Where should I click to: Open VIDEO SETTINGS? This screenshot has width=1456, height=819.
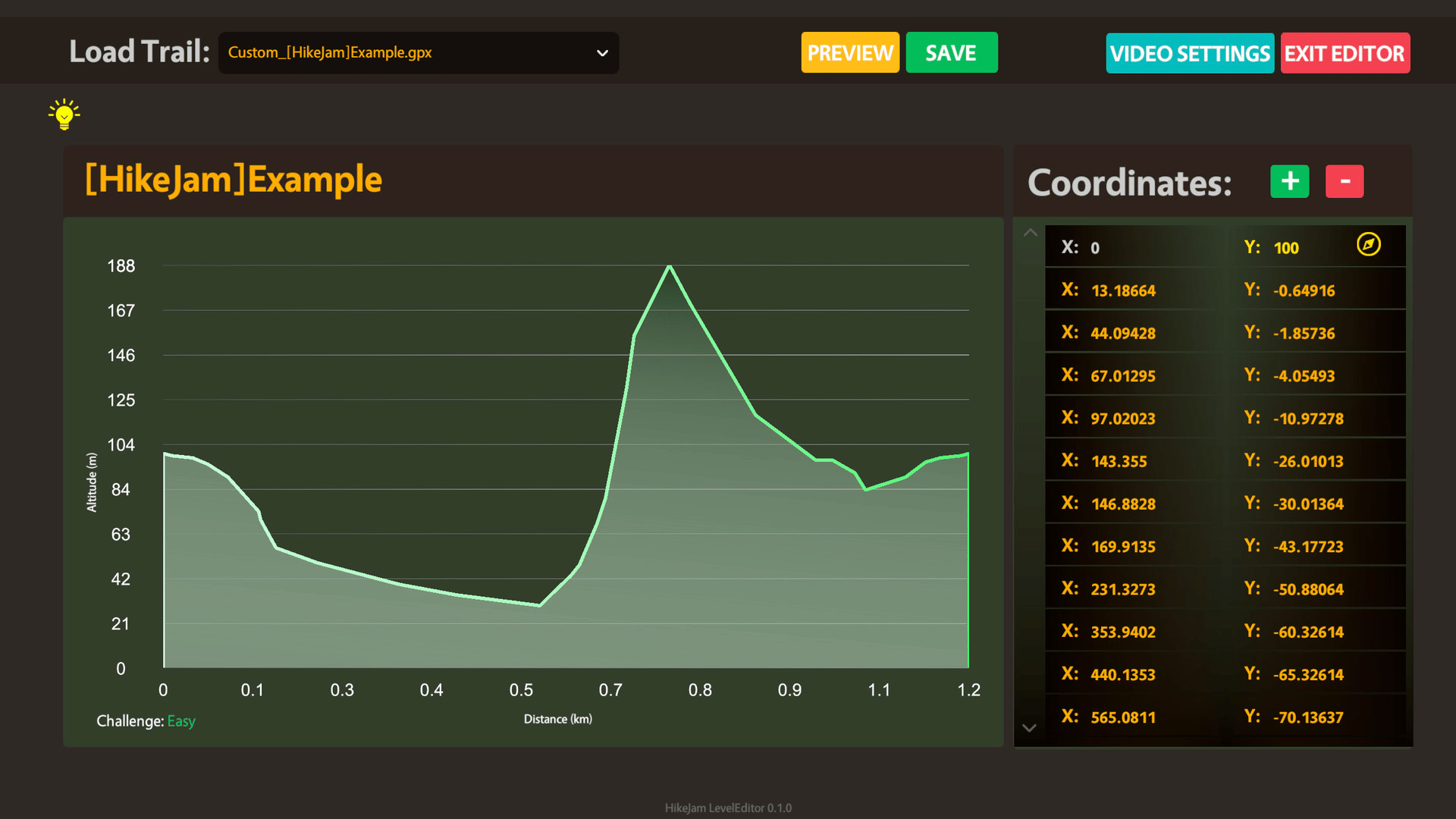coord(1189,53)
